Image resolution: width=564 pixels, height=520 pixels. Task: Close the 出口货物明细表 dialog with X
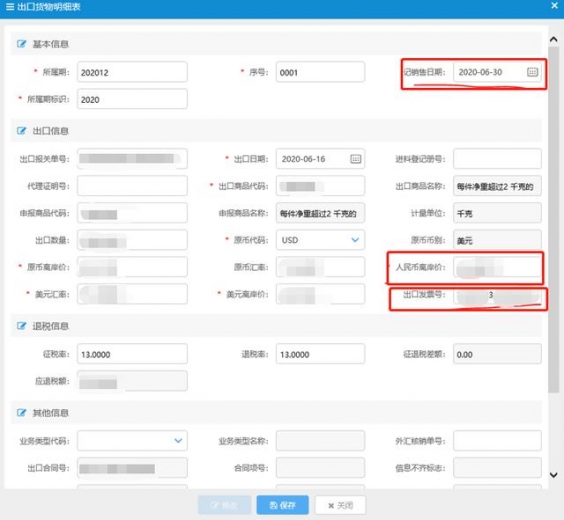(x=554, y=5)
